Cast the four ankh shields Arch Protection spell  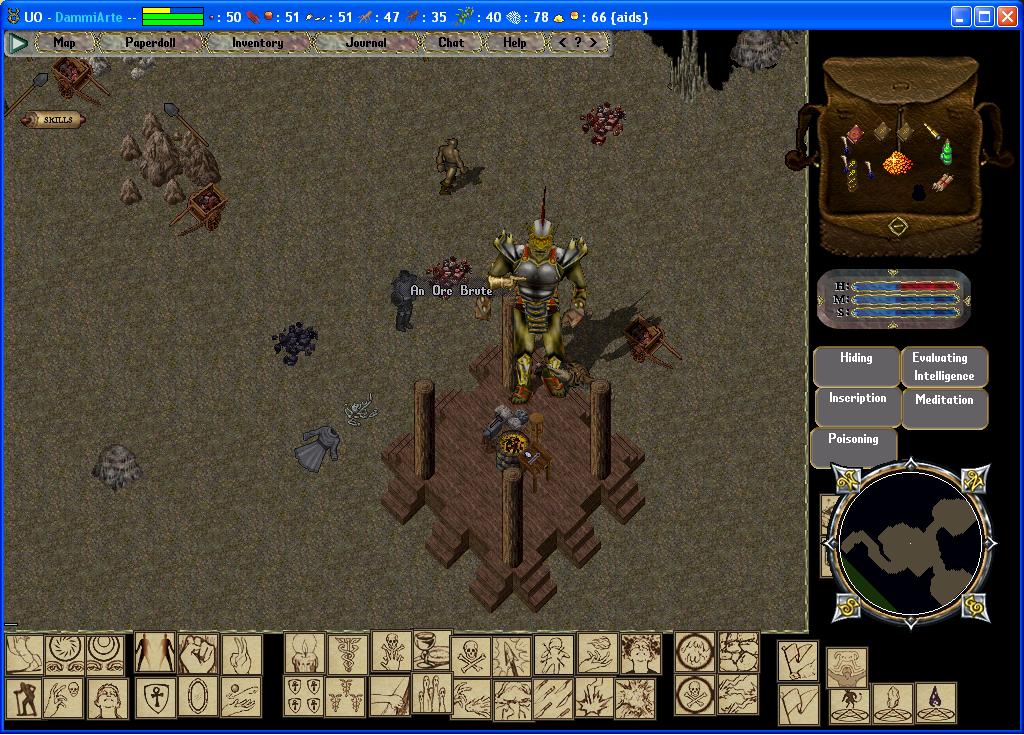pos(304,696)
